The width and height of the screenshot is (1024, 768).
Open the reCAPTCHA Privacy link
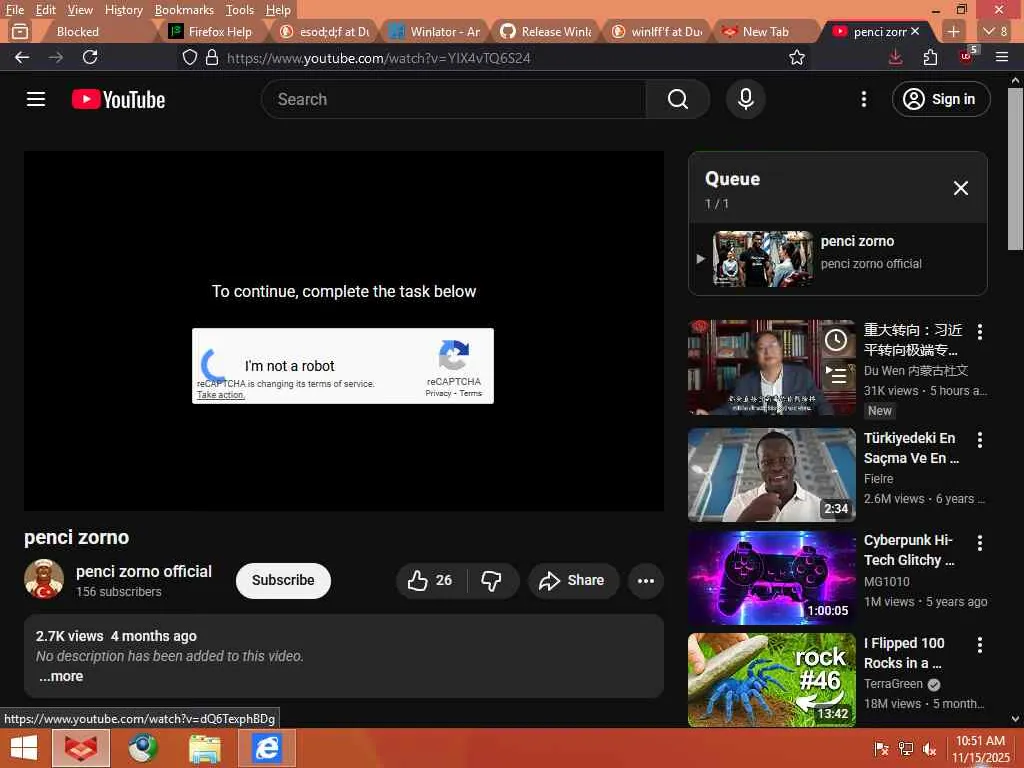(x=438, y=393)
